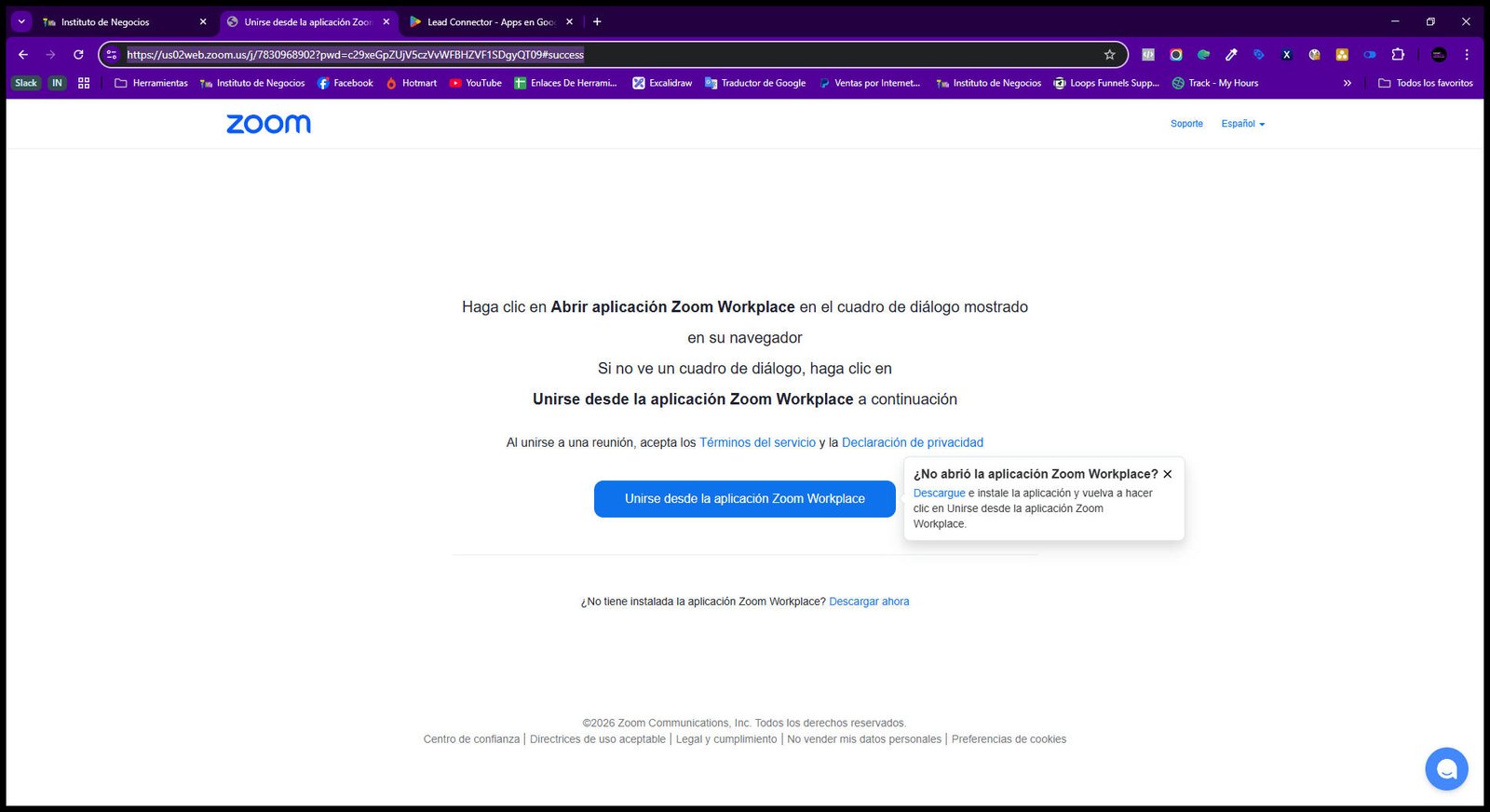Go back to the previous page
This screenshot has width=1490, height=812.
tap(23, 55)
